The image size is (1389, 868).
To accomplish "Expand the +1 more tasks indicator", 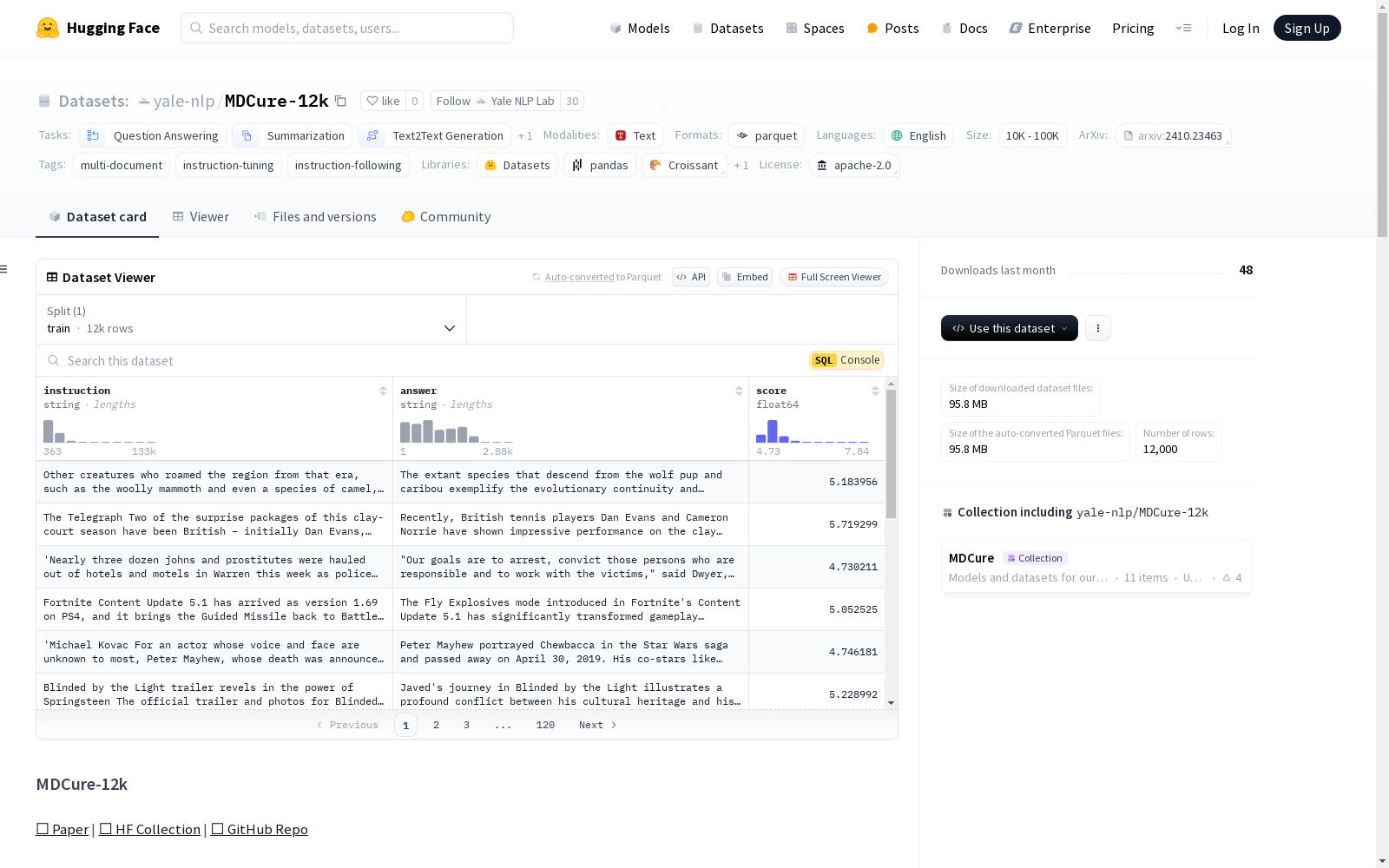I will pos(525,135).
